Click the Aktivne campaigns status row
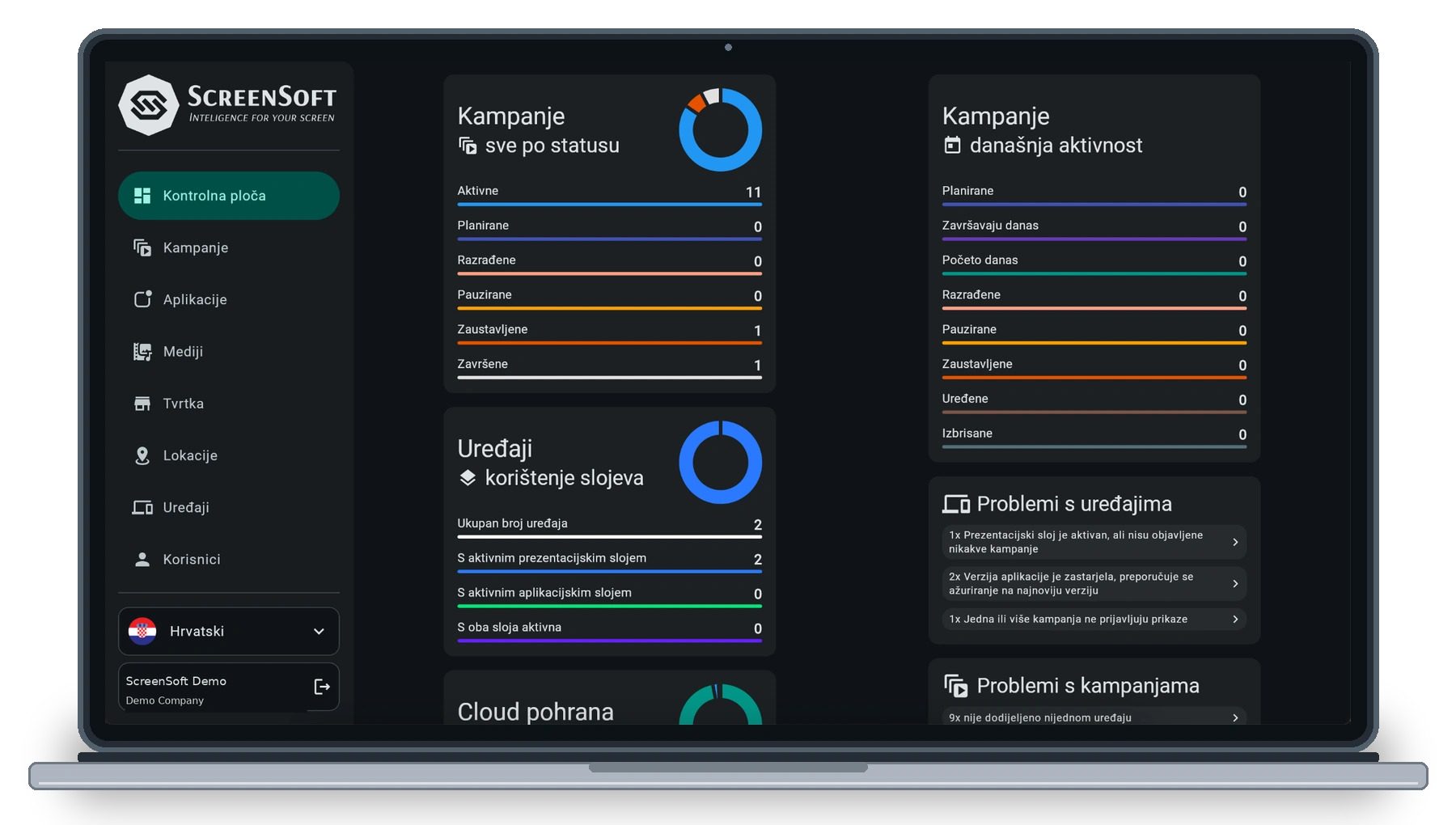Viewport: 1456px width, 825px height. pyautogui.click(x=610, y=193)
